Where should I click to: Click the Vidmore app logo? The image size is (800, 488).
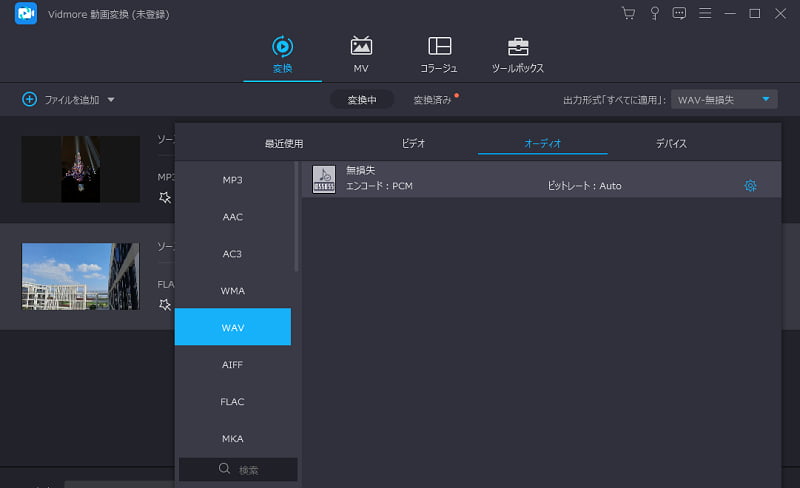[x=26, y=13]
